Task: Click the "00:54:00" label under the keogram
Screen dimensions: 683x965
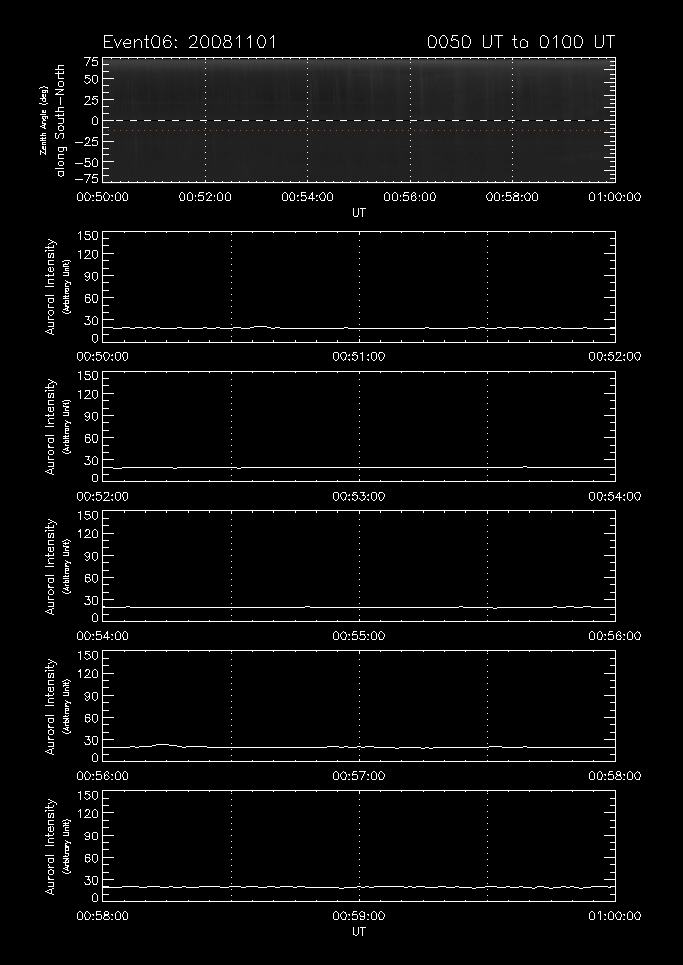Action: coord(307,197)
